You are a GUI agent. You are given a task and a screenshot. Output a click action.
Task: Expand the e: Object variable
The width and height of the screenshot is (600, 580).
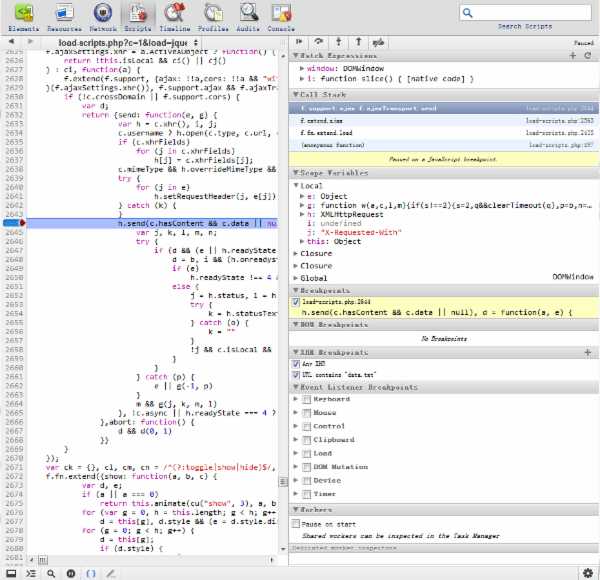tap(302, 196)
